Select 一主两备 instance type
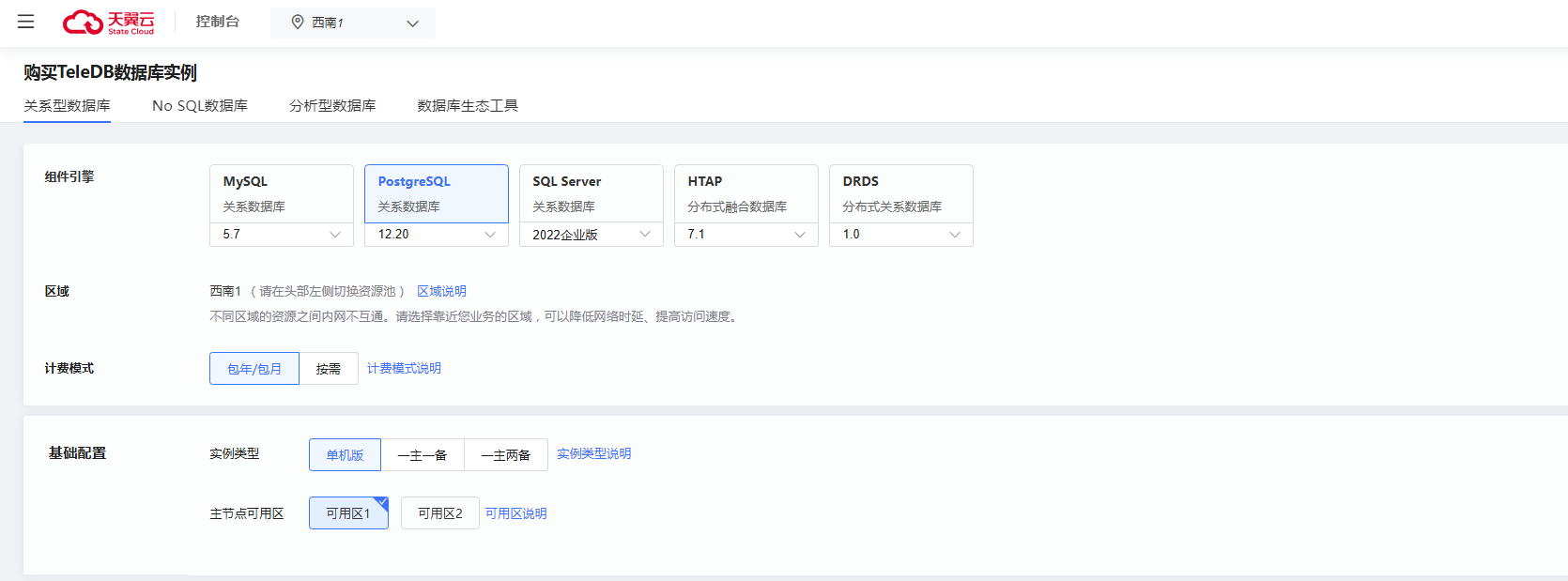This screenshot has width=1568, height=581. click(506, 455)
